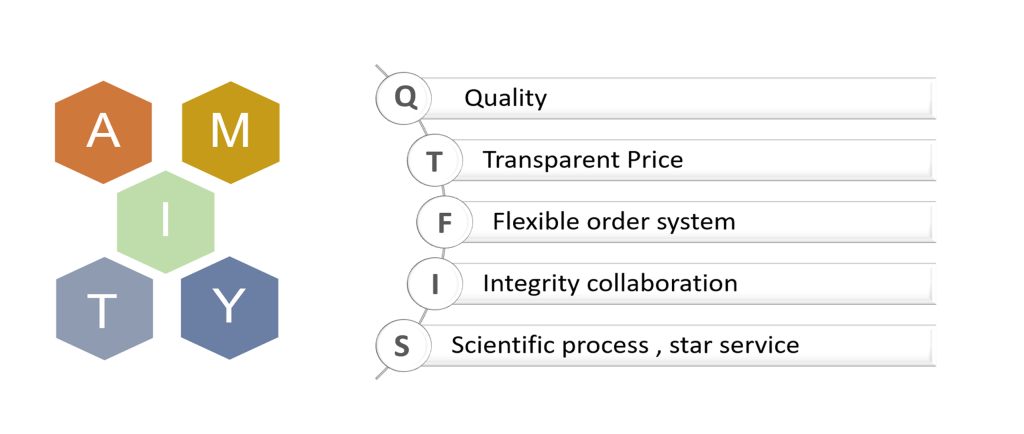This screenshot has width=1024, height=434.
Task: Click the Integrity collaboration text
Action: pos(610,284)
